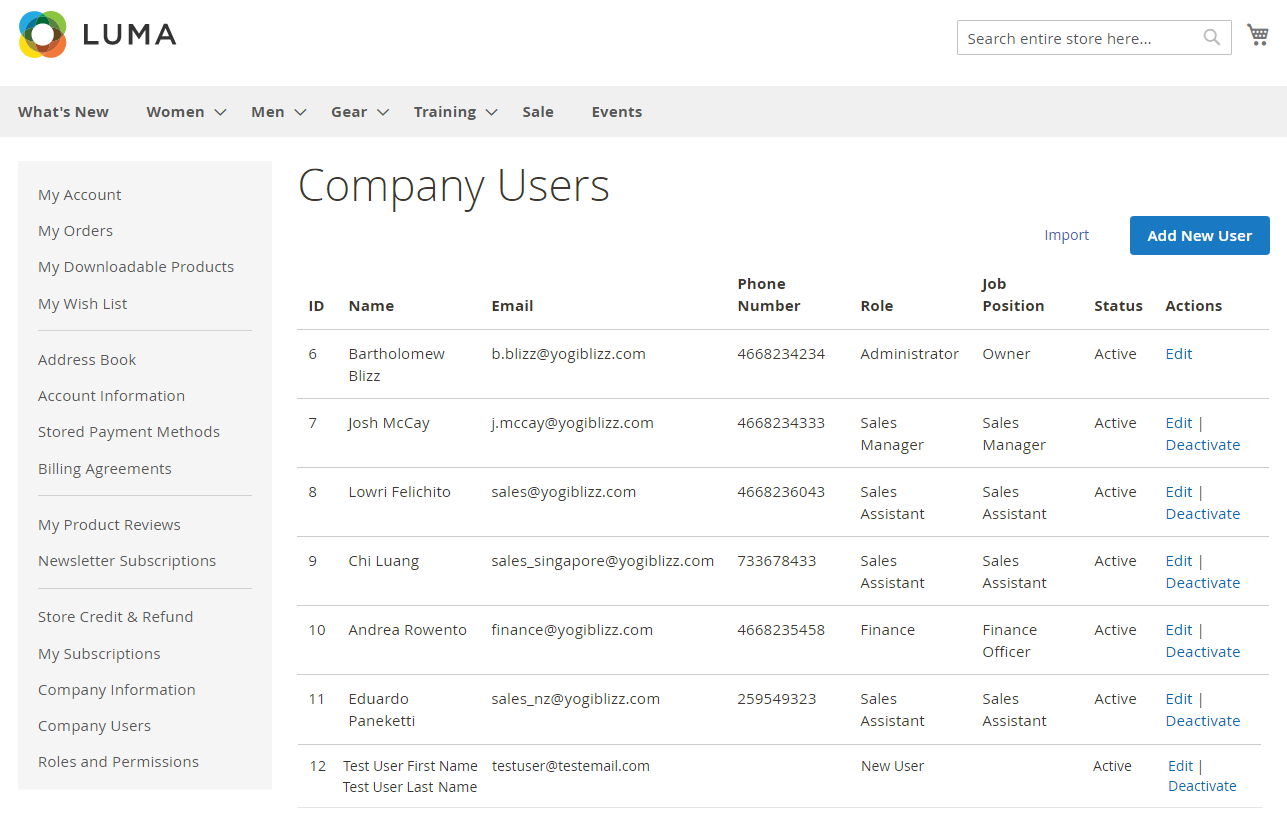Expand the Gear menu chevron
This screenshot has width=1287, height=817.
tap(382, 112)
